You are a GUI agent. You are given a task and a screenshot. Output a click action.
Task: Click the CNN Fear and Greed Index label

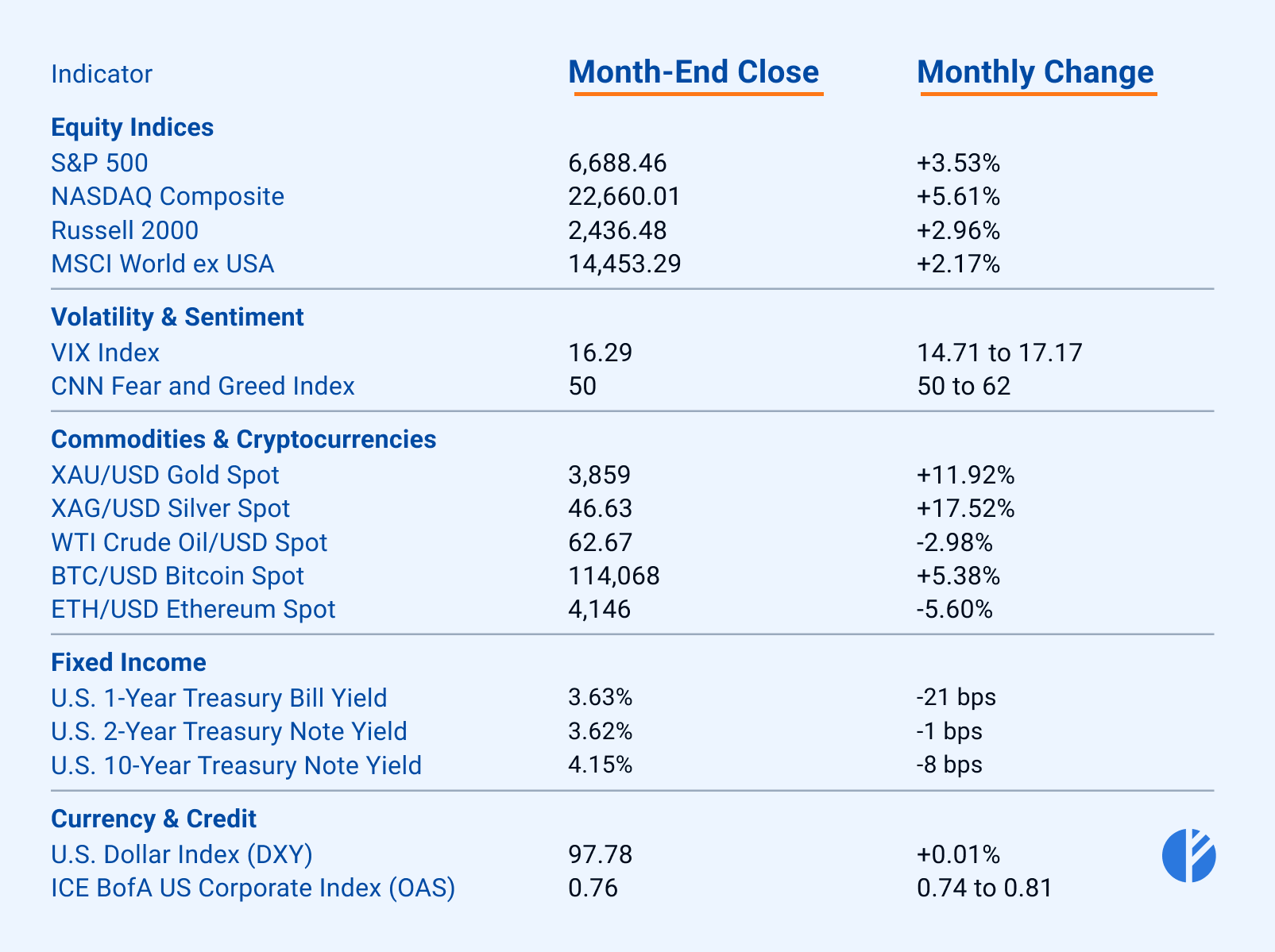click(203, 386)
